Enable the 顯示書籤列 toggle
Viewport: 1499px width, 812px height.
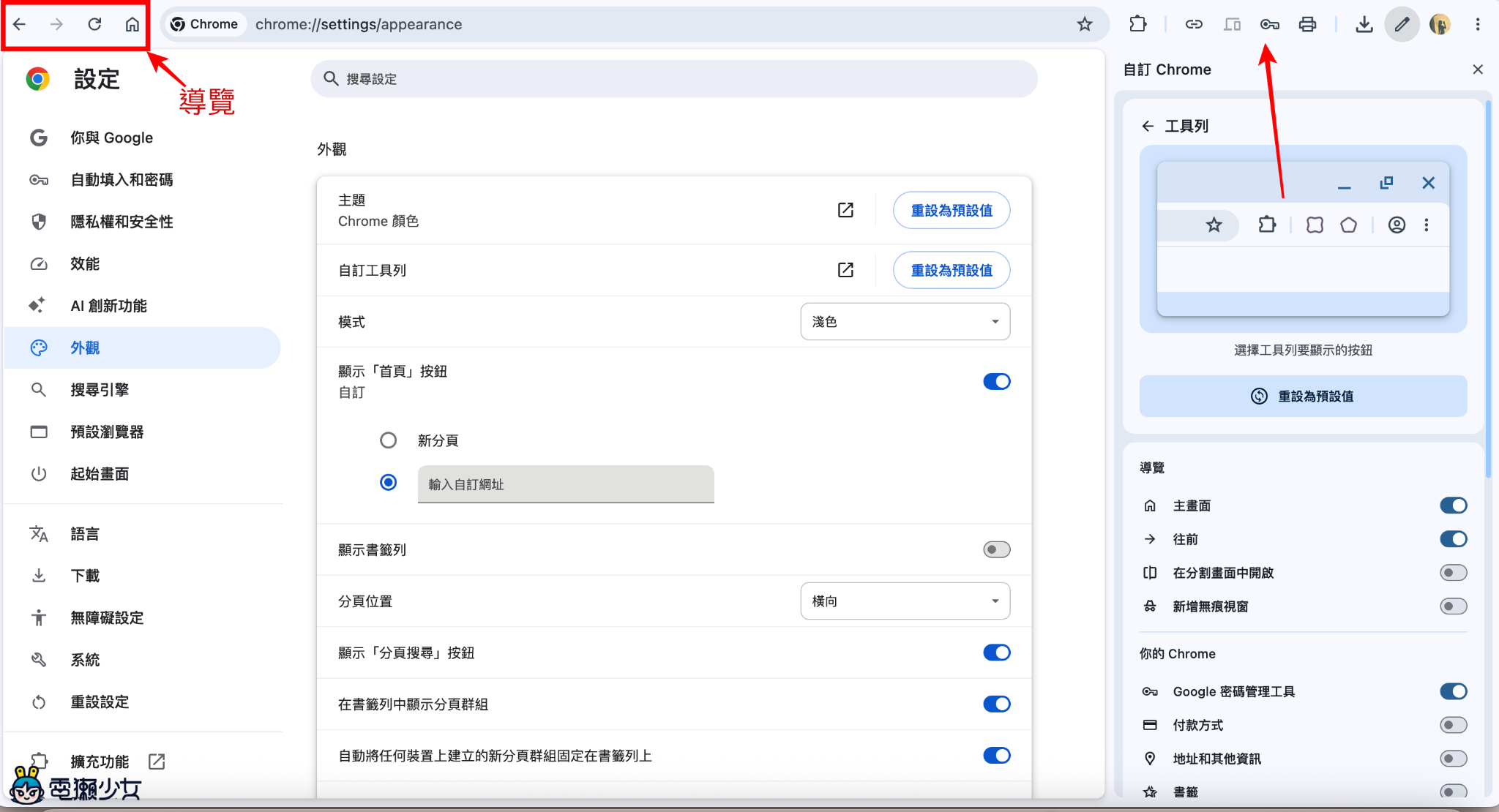click(x=996, y=549)
